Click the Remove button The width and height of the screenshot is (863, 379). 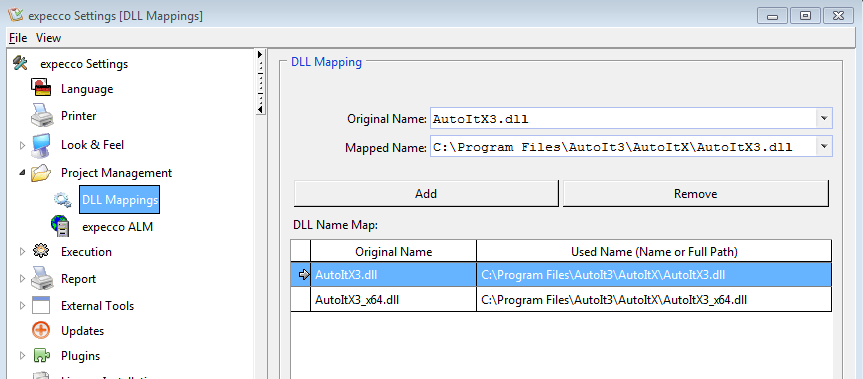click(696, 194)
